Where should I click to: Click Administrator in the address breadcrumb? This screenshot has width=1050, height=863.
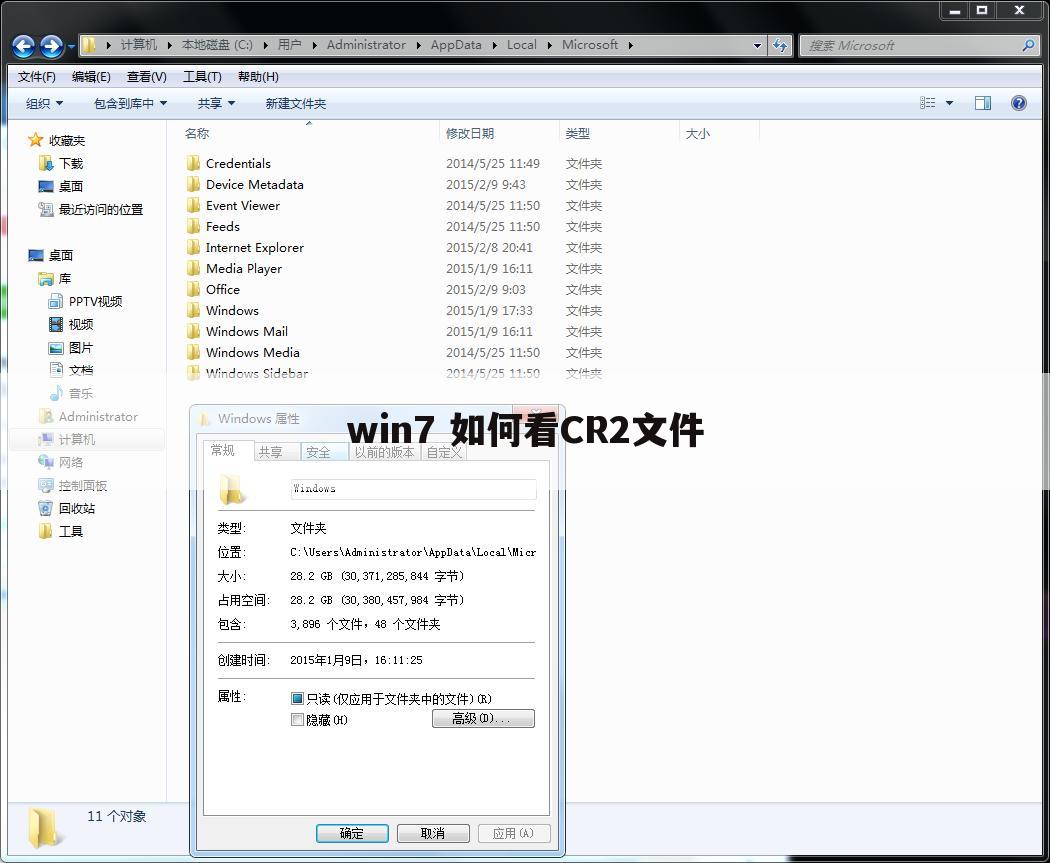click(x=366, y=45)
